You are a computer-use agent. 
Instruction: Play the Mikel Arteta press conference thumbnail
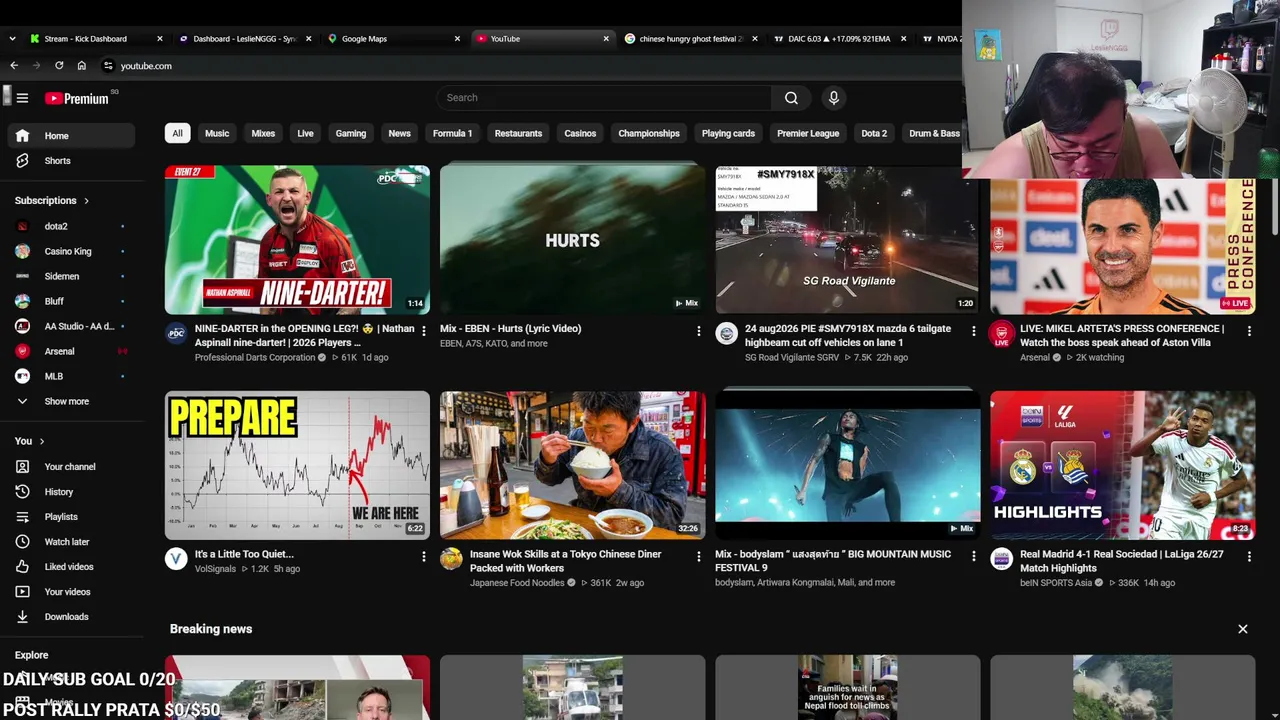tap(1122, 246)
